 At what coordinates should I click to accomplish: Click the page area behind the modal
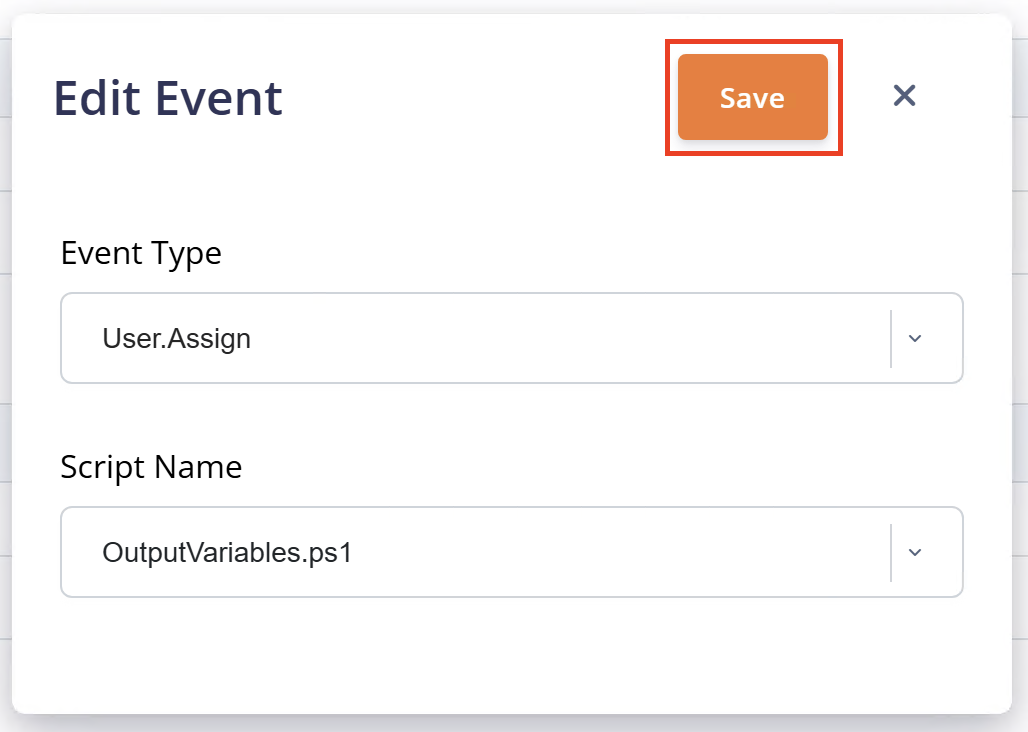(x=1018, y=400)
